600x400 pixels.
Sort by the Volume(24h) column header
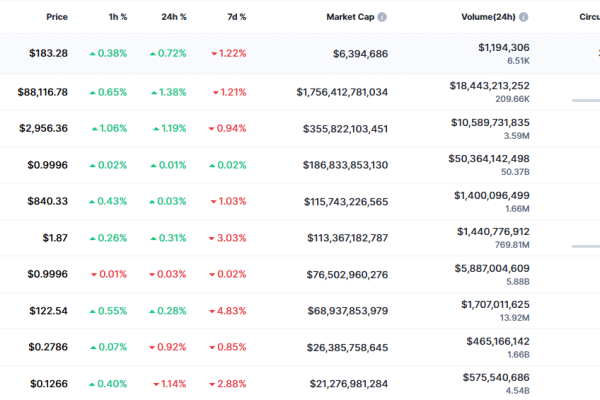488,17
